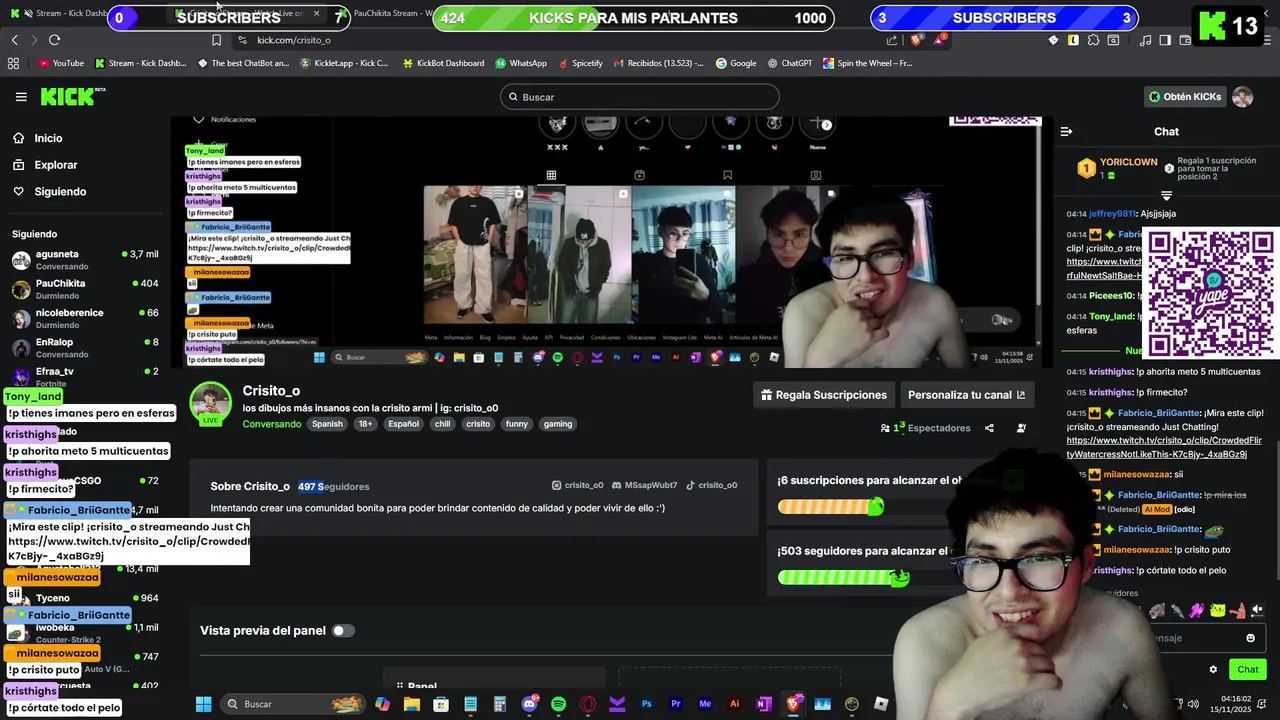Select the gaming tag chip
1280x720 pixels.
[x=558, y=424]
